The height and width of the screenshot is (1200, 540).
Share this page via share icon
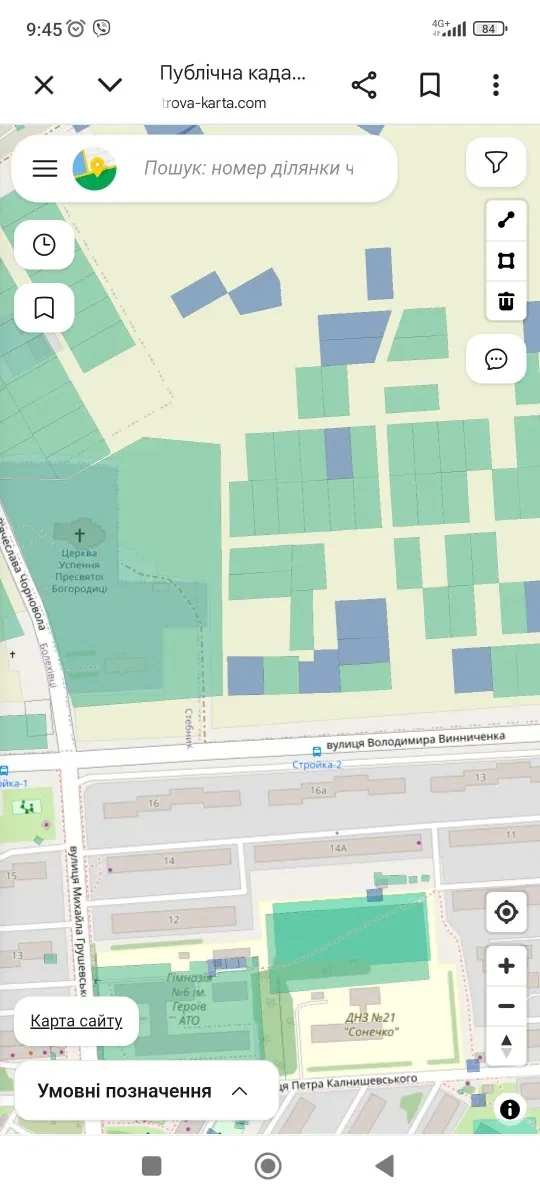click(364, 85)
